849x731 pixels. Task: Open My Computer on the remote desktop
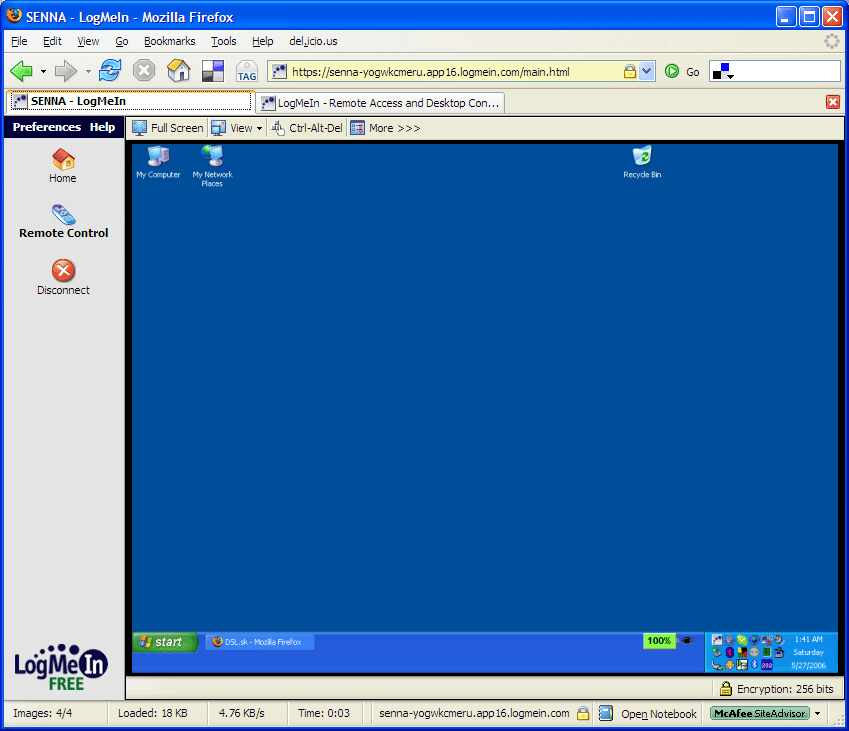pos(158,162)
